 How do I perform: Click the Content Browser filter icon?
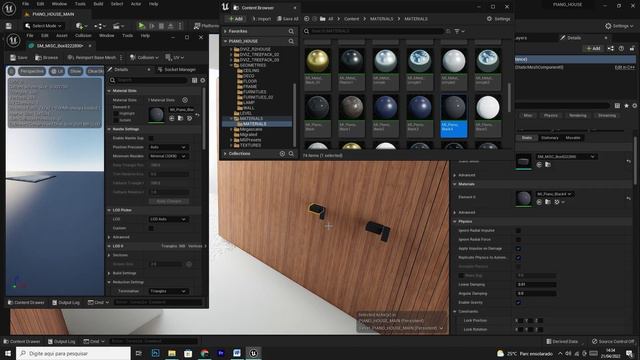(x=459, y=31)
